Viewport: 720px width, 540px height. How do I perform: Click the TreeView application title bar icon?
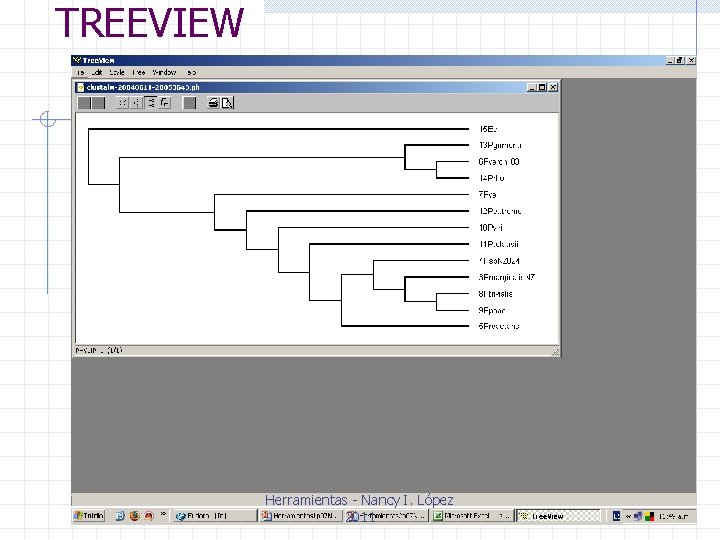[x=77, y=60]
